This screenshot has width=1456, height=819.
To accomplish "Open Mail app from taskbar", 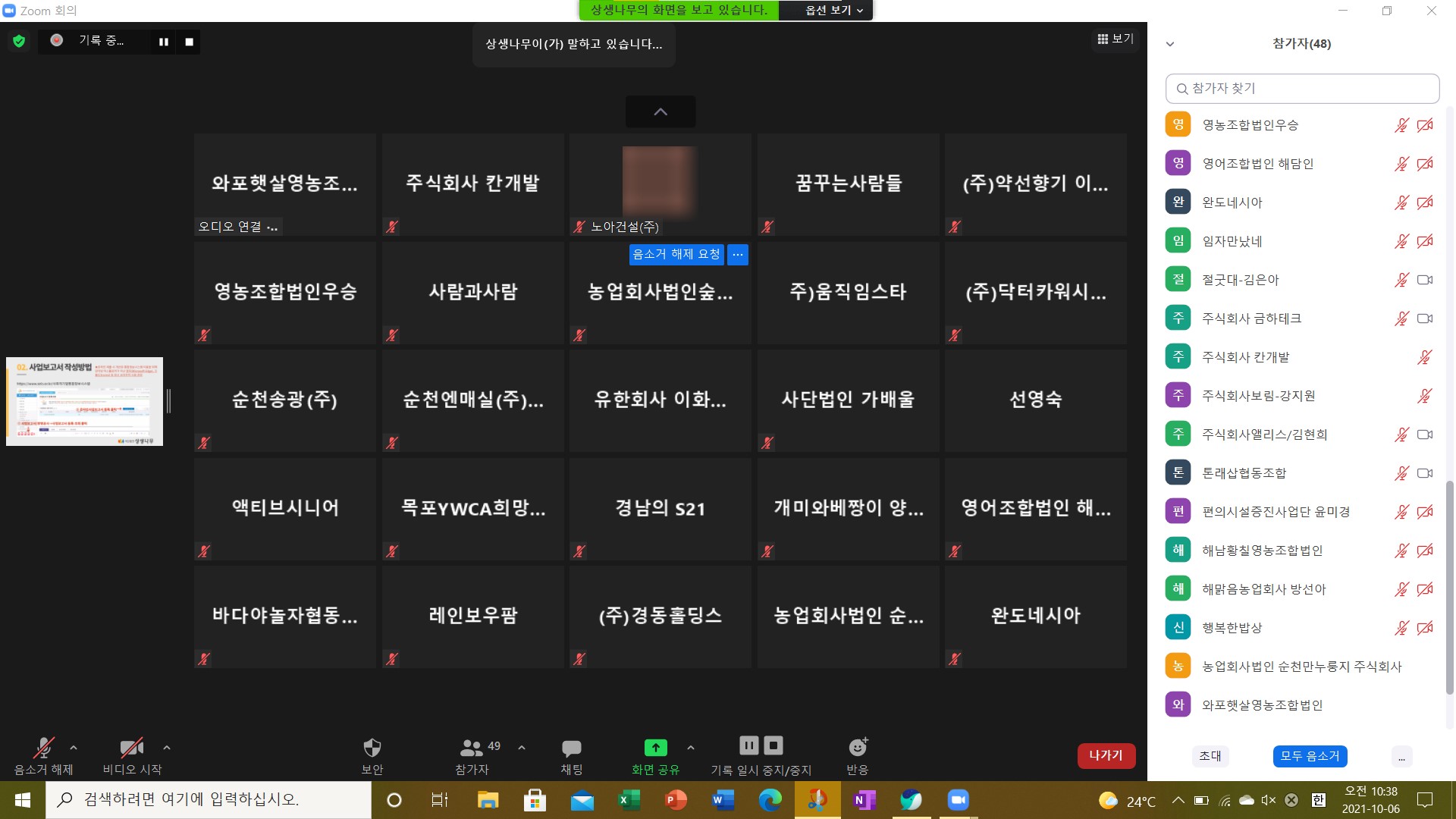I will point(582,800).
